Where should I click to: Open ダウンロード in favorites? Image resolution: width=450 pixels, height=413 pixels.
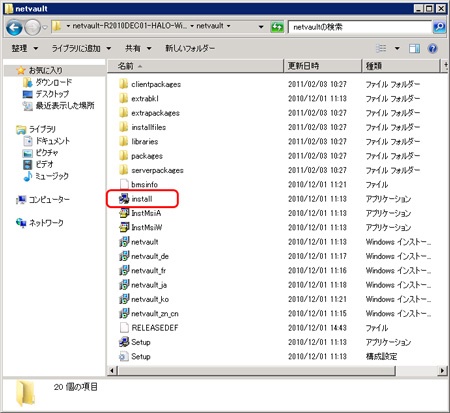(x=53, y=82)
